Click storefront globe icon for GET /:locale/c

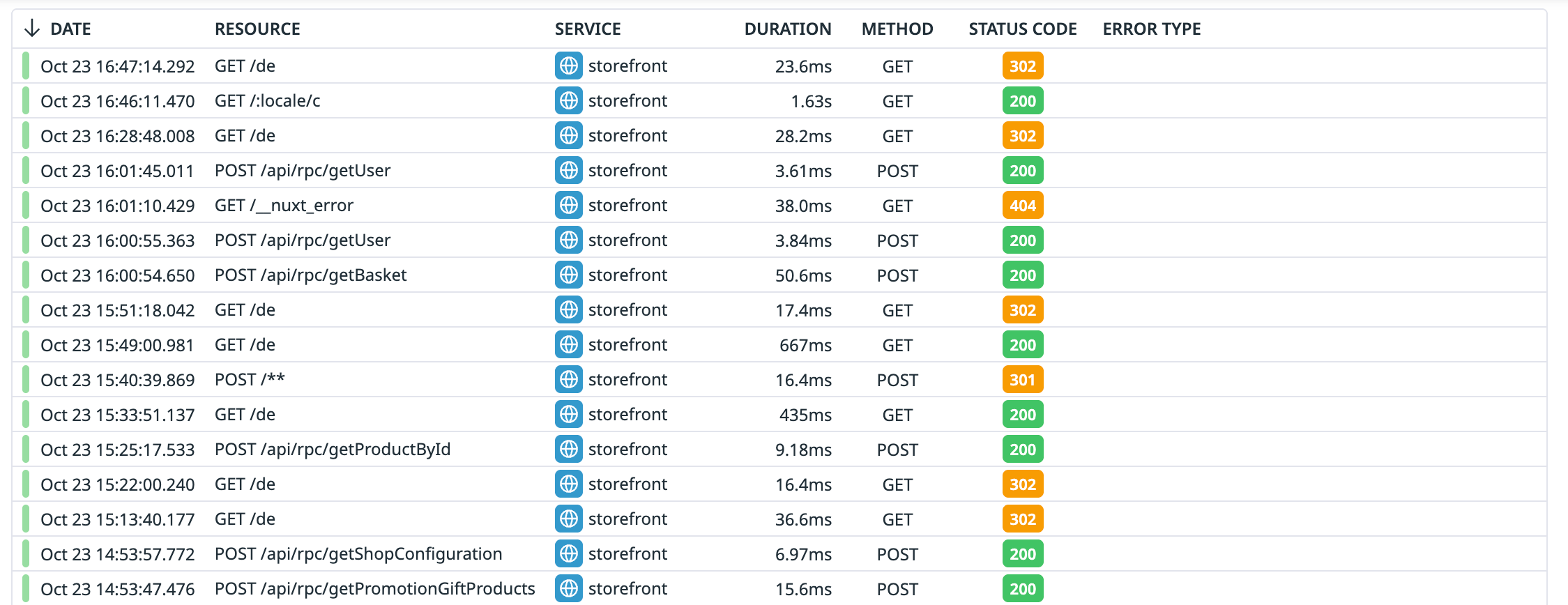point(569,101)
